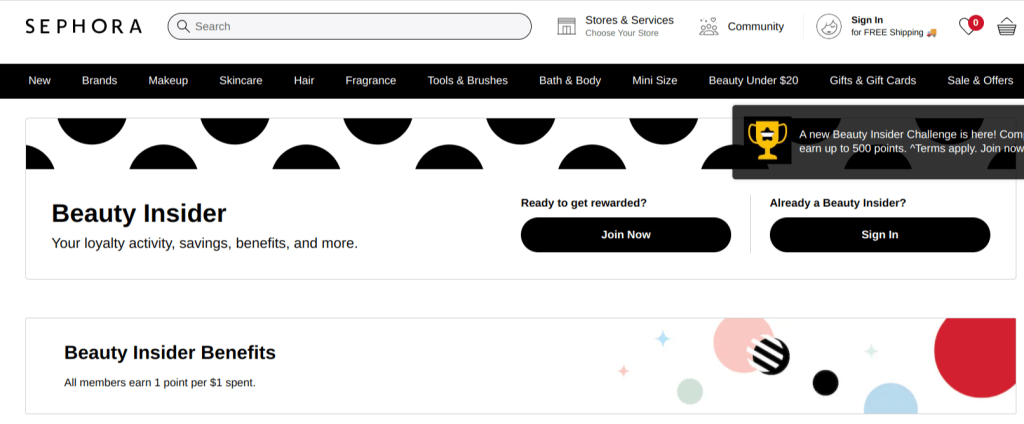Click 'Your loyalty activity, savings' subtitle
Viewport: 1024px width, 424px height.
click(x=204, y=244)
